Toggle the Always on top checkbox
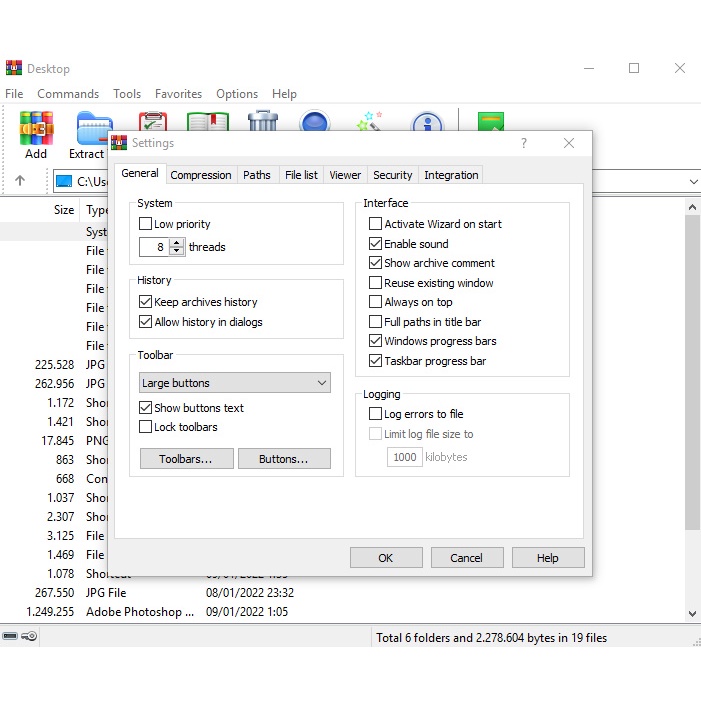701x701 pixels. [376, 302]
